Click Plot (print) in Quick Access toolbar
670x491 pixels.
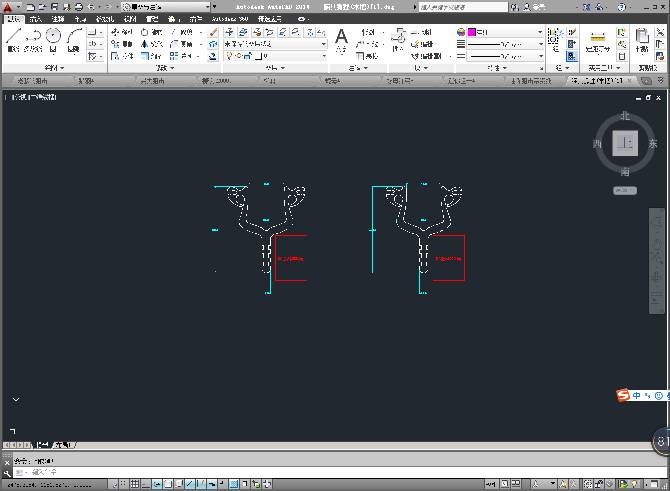tap(79, 7)
